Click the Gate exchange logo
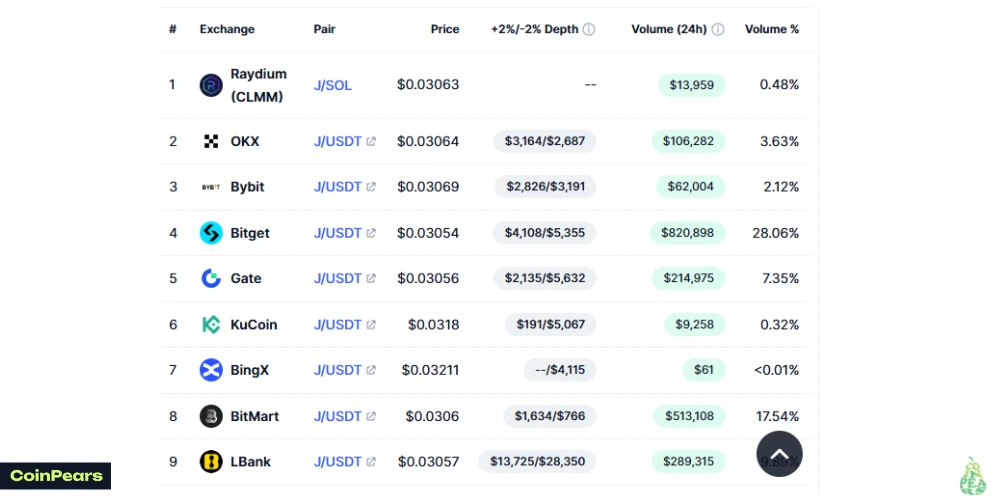This screenshot has height=500, width=1000. (211, 279)
